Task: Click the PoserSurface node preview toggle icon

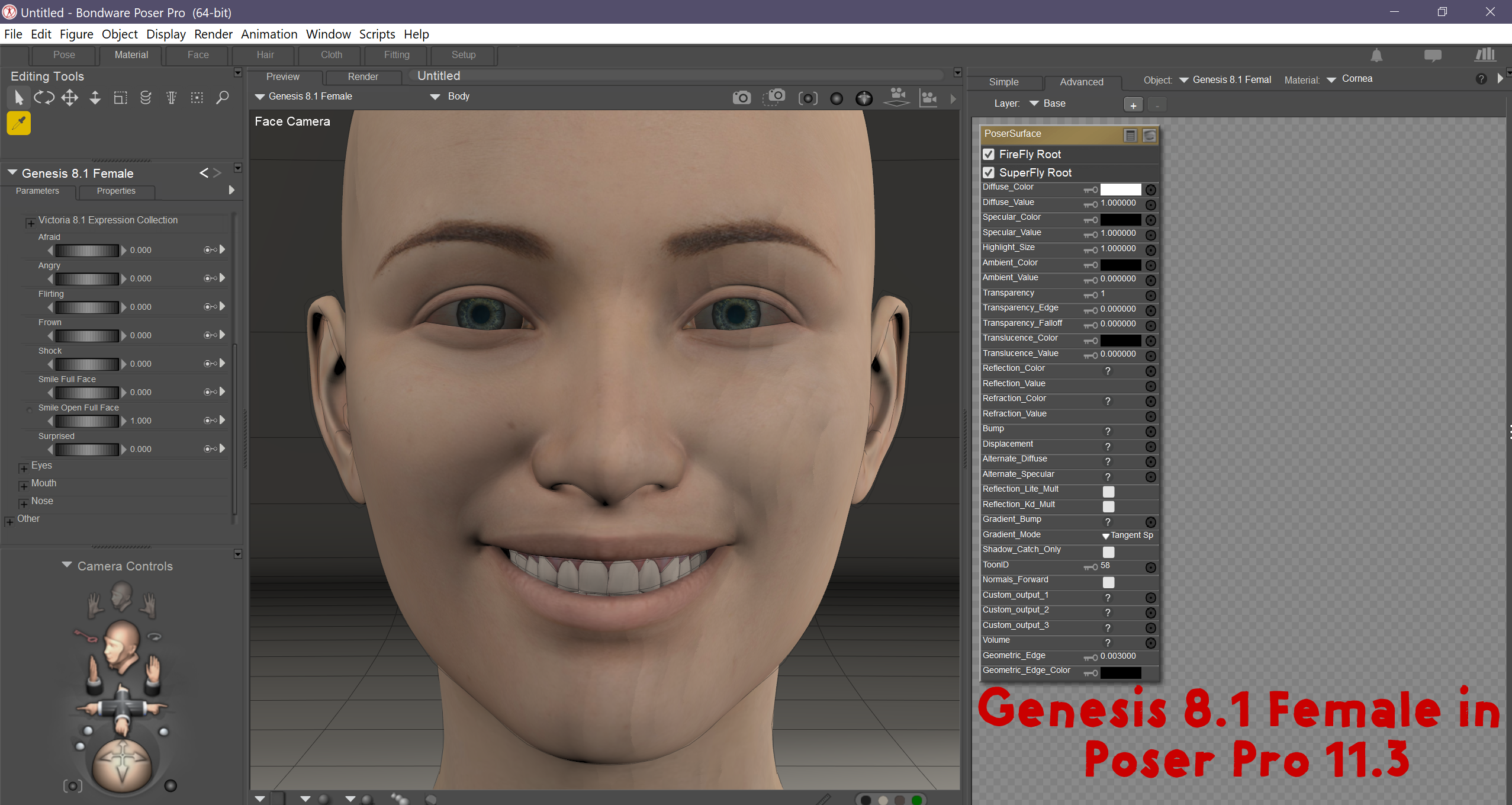Action: (1149, 135)
